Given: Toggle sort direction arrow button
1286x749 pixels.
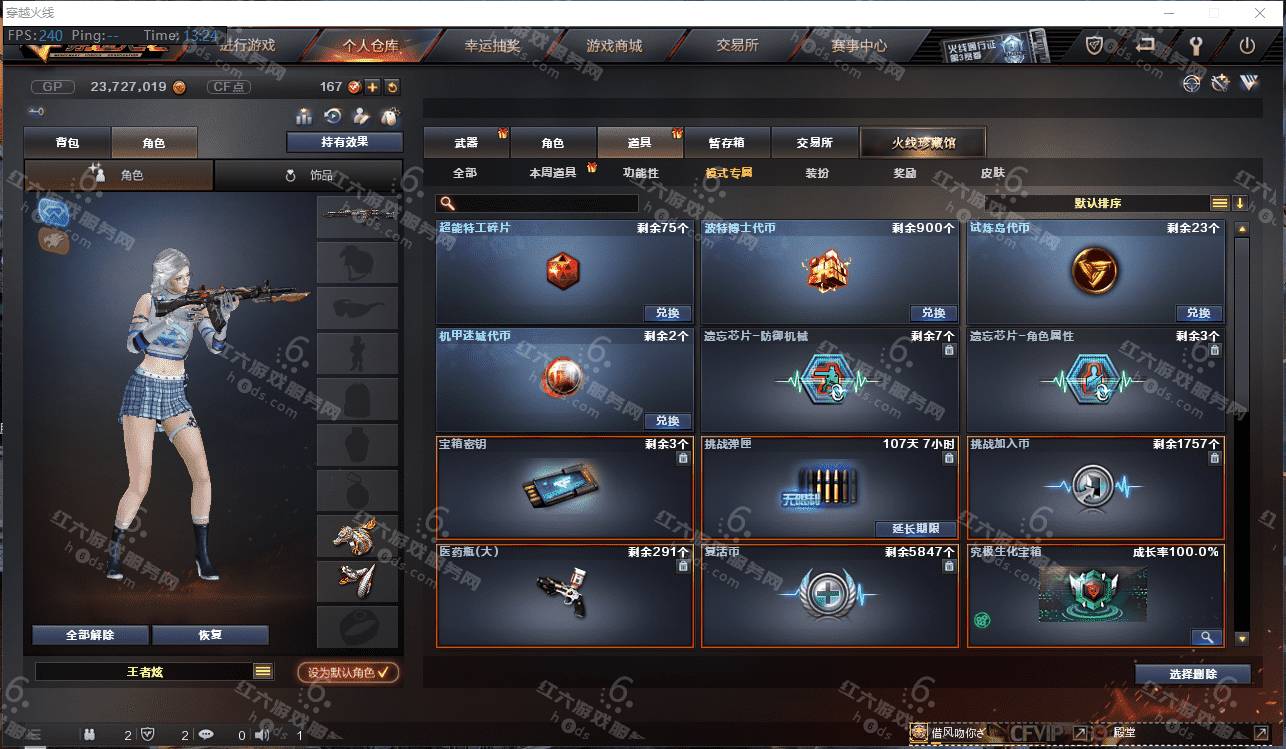Looking at the screenshot, I should point(1240,203).
